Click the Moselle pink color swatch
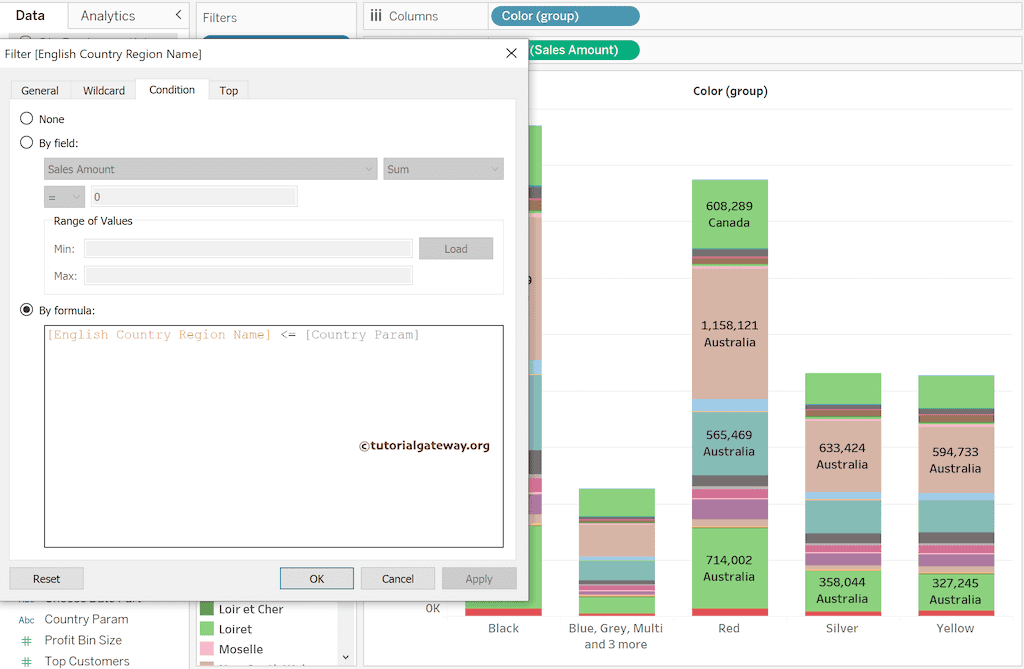The image size is (1024, 669). pyautogui.click(x=207, y=650)
